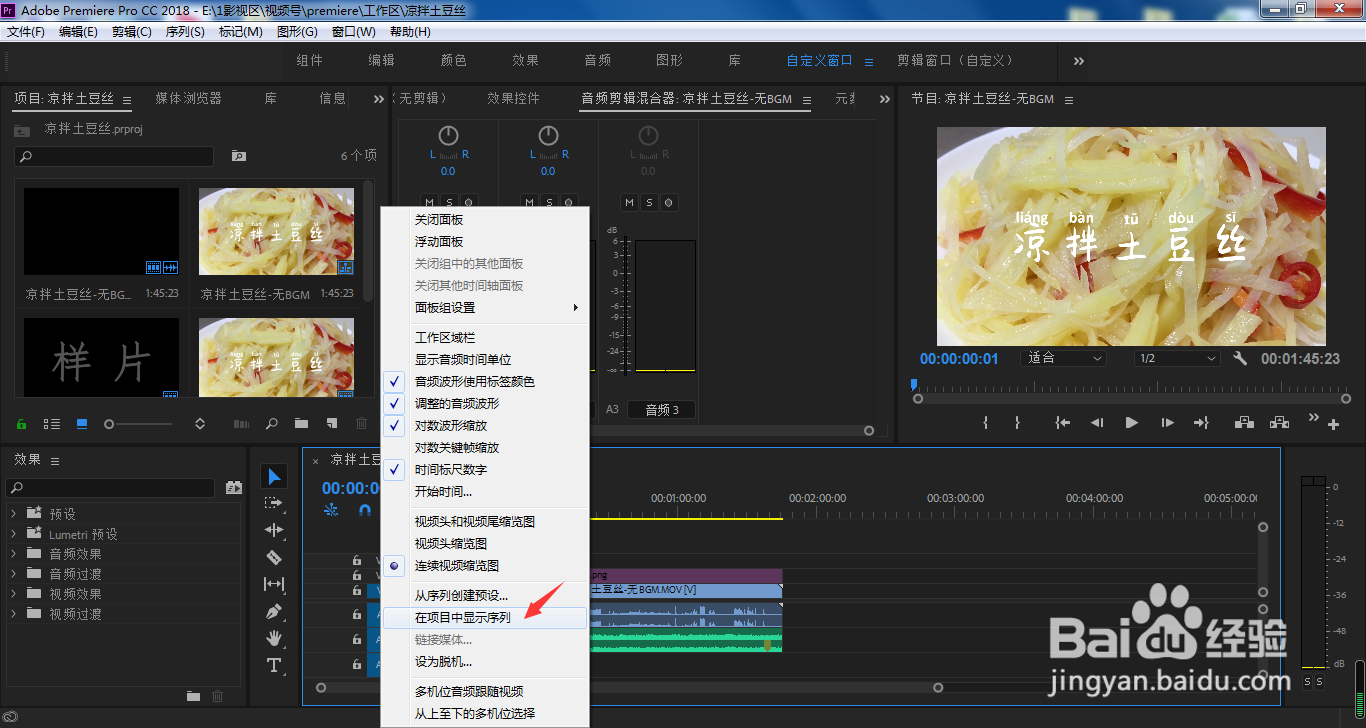Open the 1/2 playback resolution dropdown
This screenshot has height=728, width=1366.
(1178, 358)
